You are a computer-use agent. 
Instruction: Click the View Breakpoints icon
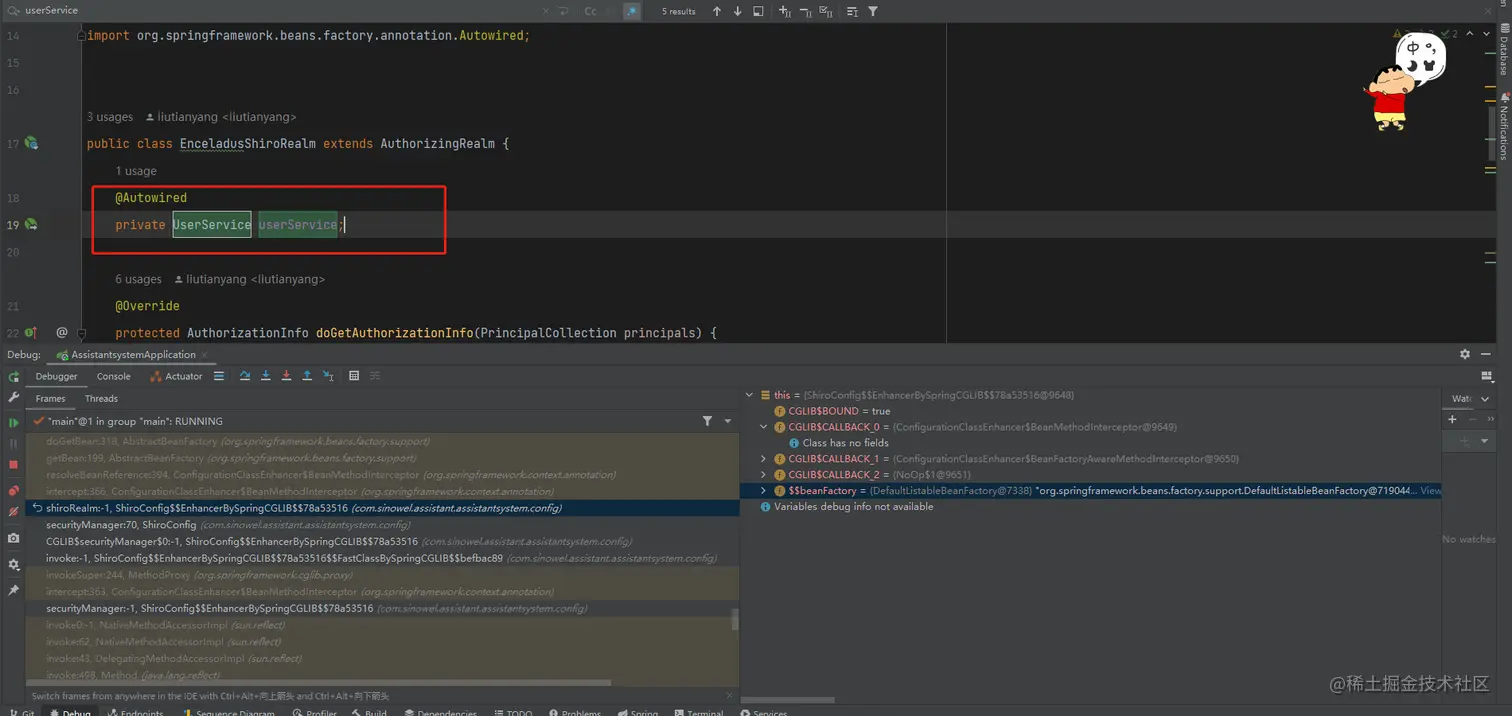pos(14,490)
